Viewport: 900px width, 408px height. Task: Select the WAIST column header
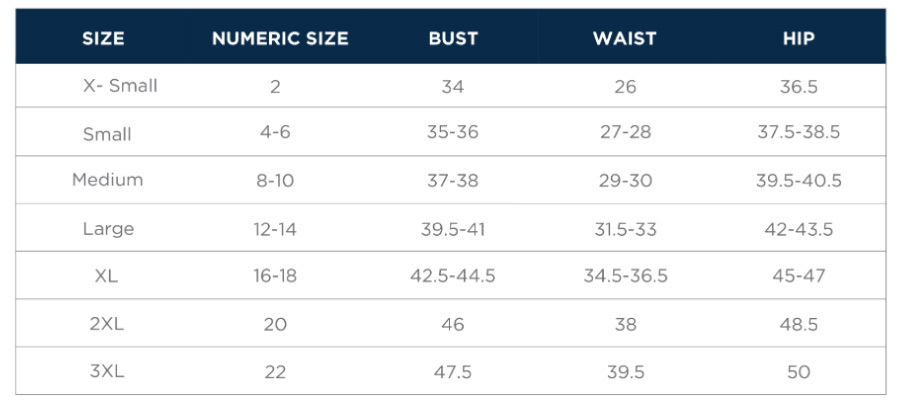tap(624, 39)
